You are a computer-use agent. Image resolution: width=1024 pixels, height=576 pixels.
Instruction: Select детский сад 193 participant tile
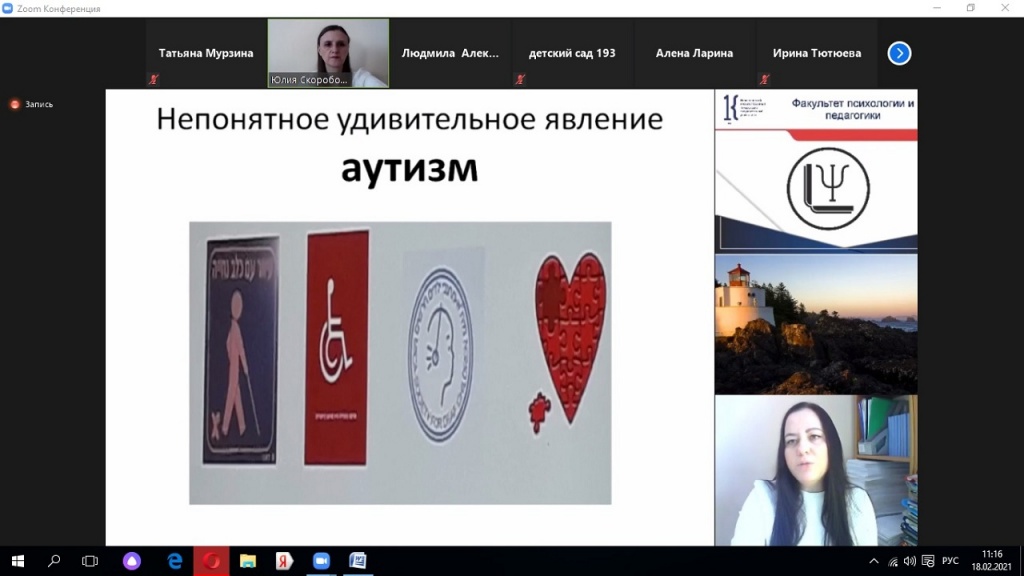tap(572, 54)
